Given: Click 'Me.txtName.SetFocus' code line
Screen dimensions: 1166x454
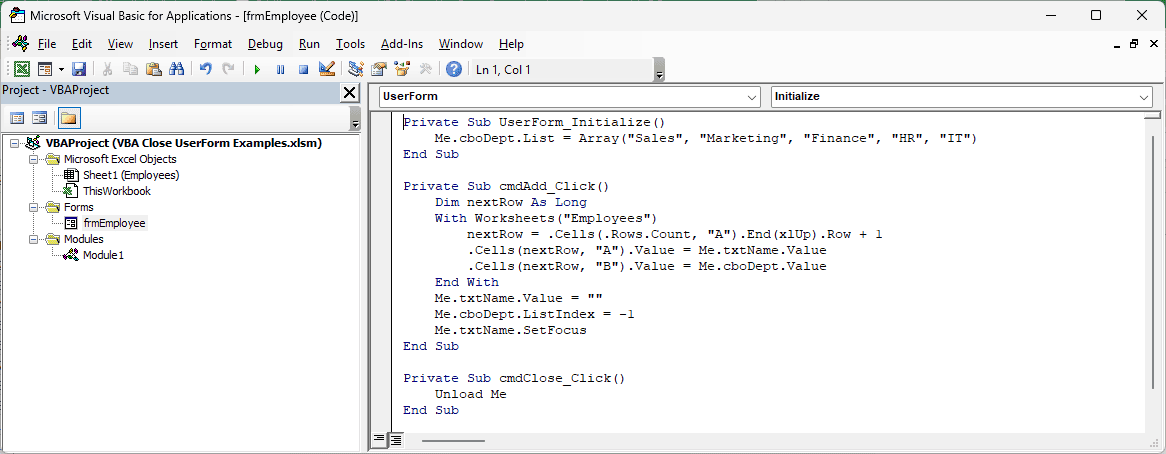Looking at the screenshot, I should [x=511, y=330].
